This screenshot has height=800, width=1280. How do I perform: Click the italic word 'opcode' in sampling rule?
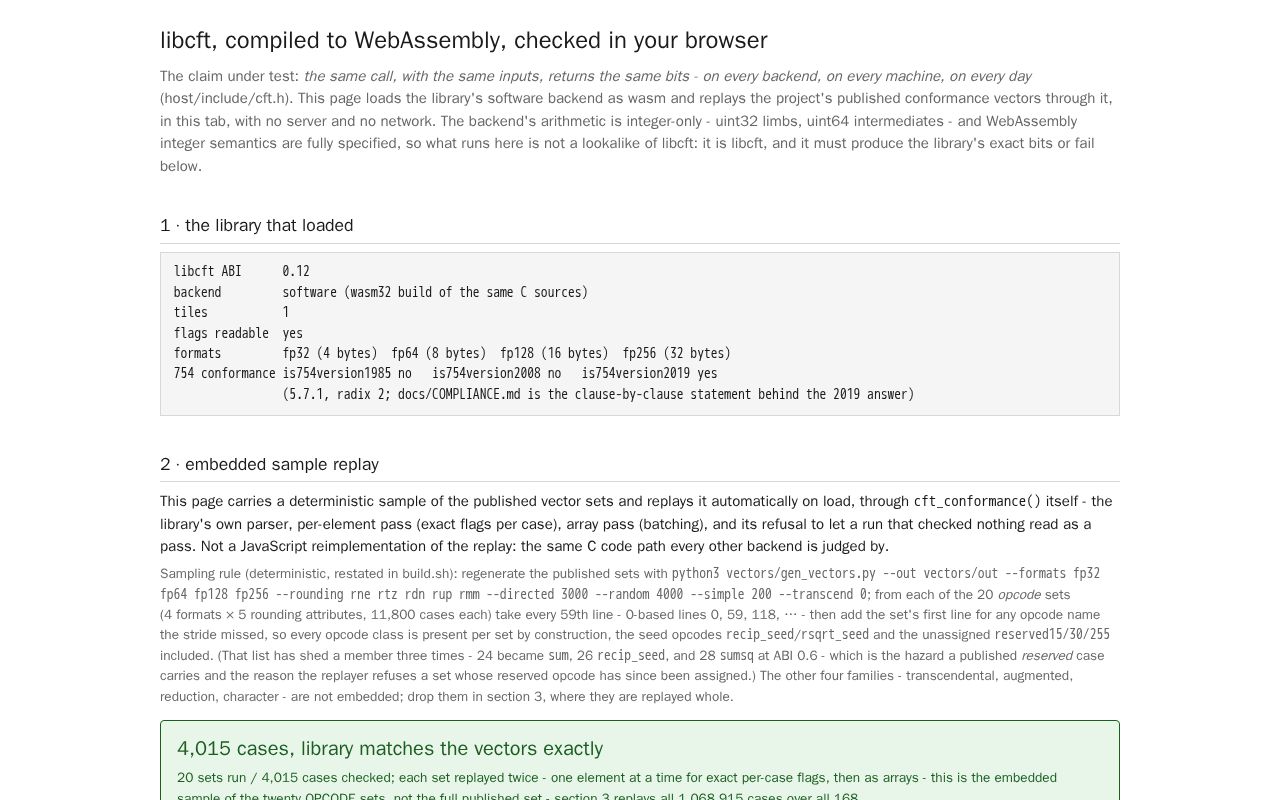coord(1019,595)
